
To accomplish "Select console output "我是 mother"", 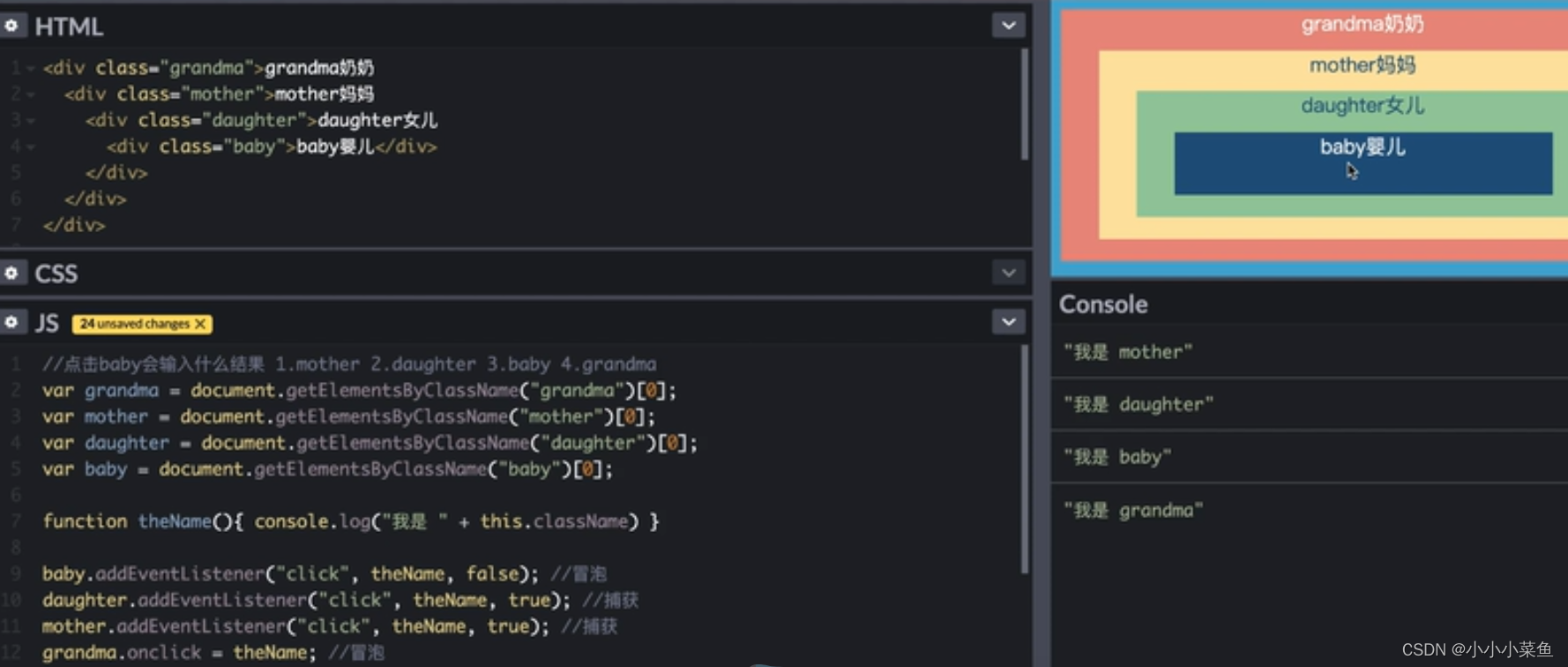I will pyautogui.click(x=1128, y=352).
